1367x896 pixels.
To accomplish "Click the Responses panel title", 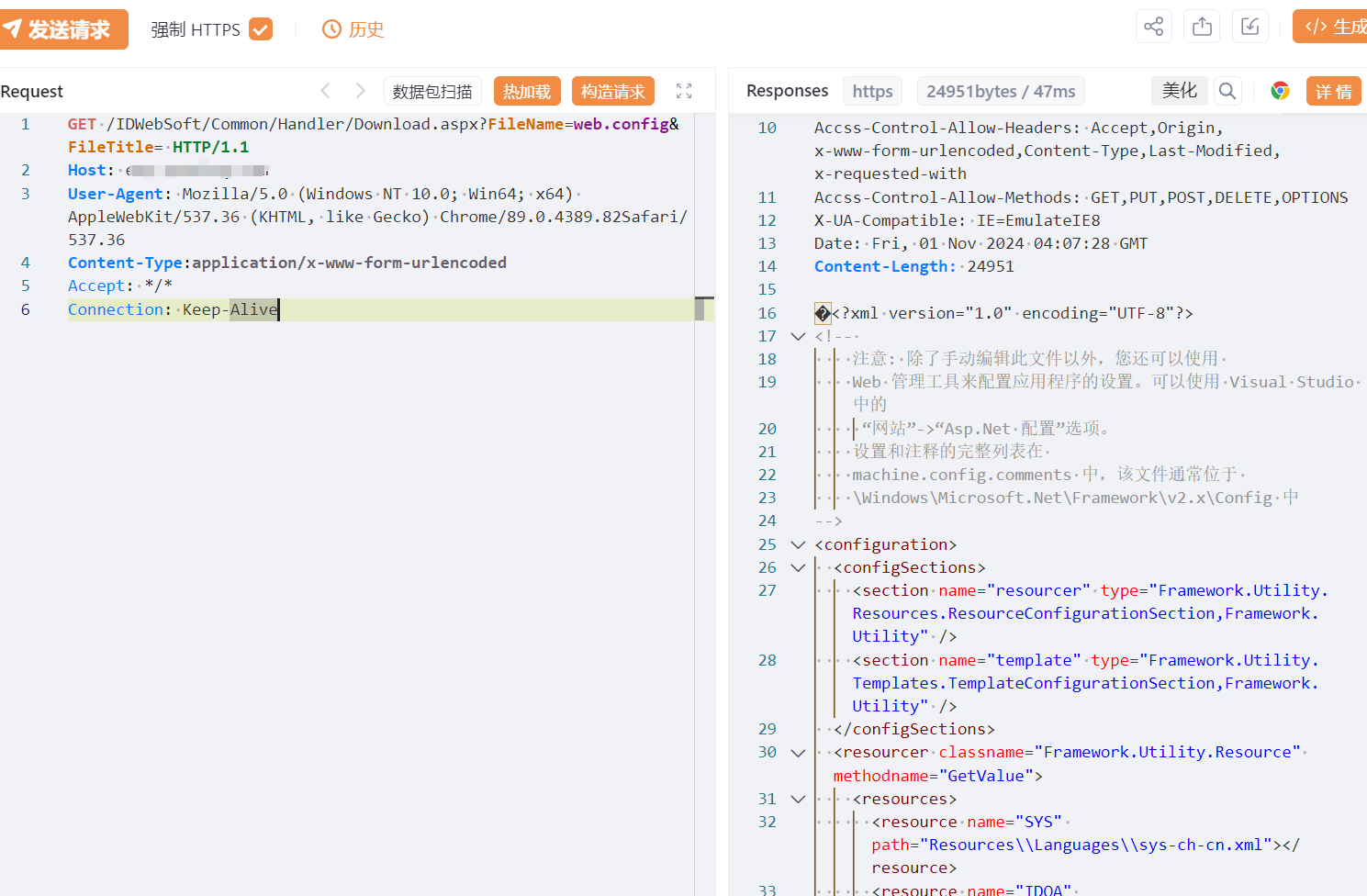I will point(788,90).
